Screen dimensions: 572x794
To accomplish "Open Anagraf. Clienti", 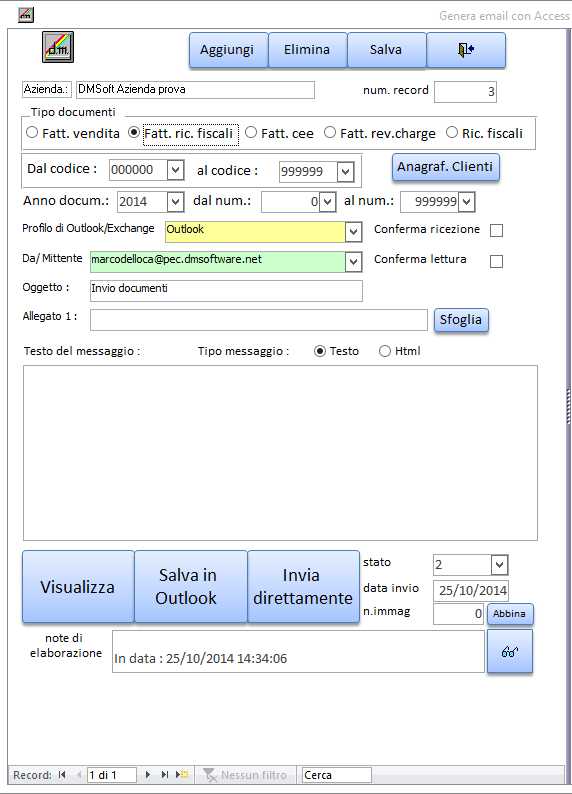I will [x=445, y=167].
